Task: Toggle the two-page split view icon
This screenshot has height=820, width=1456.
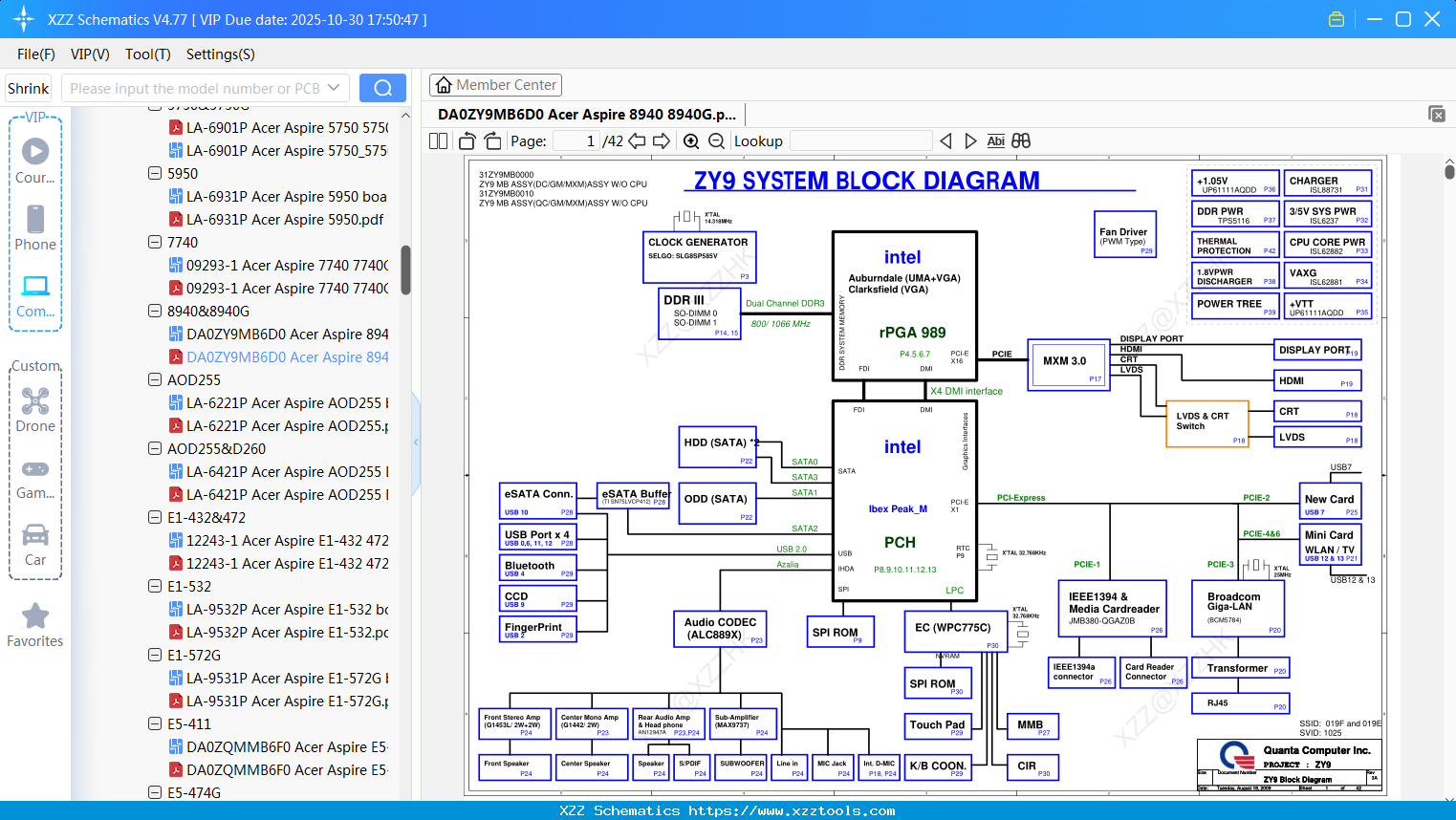Action: [439, 141]
